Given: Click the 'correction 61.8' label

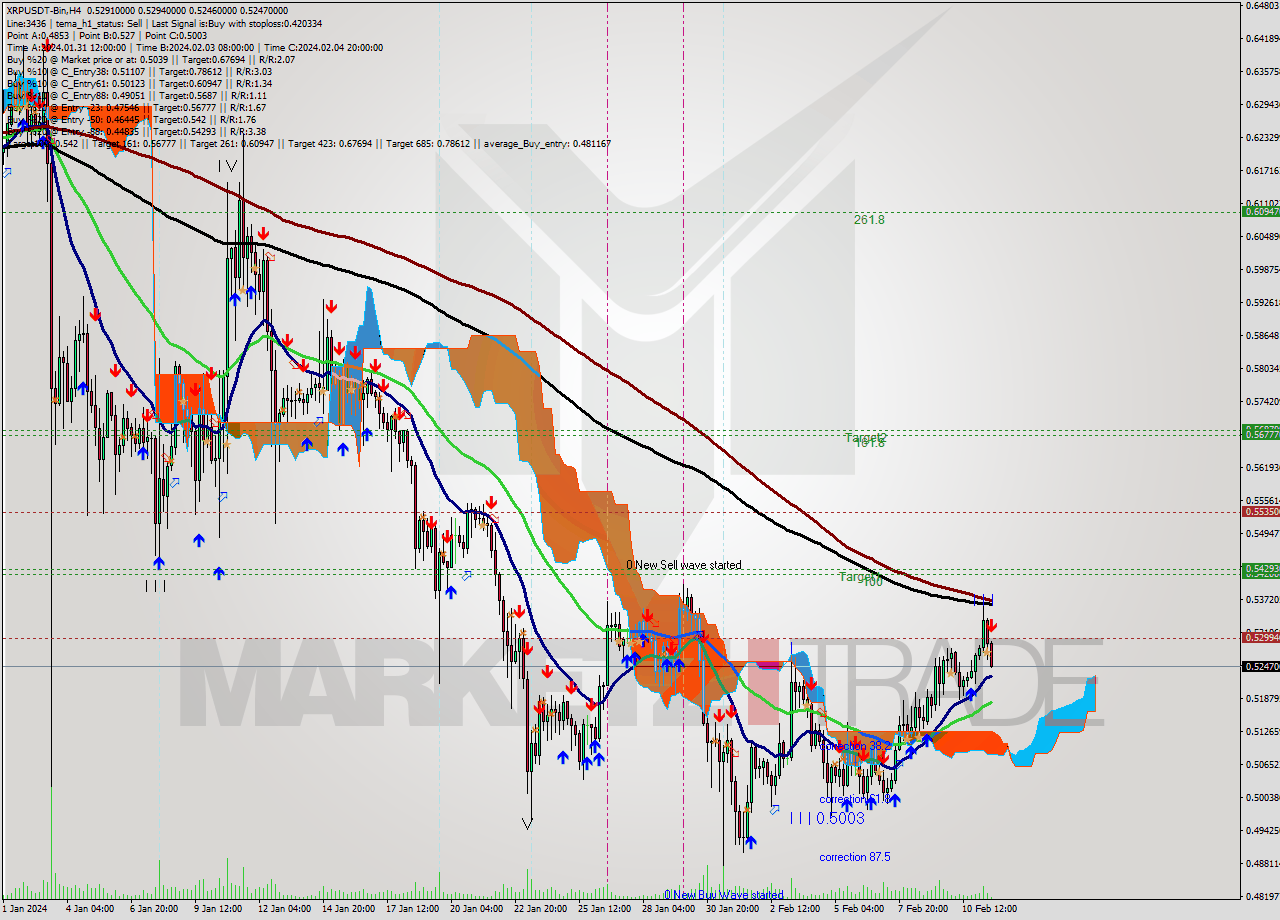Looking at the screenshot, I should [855, 799].
